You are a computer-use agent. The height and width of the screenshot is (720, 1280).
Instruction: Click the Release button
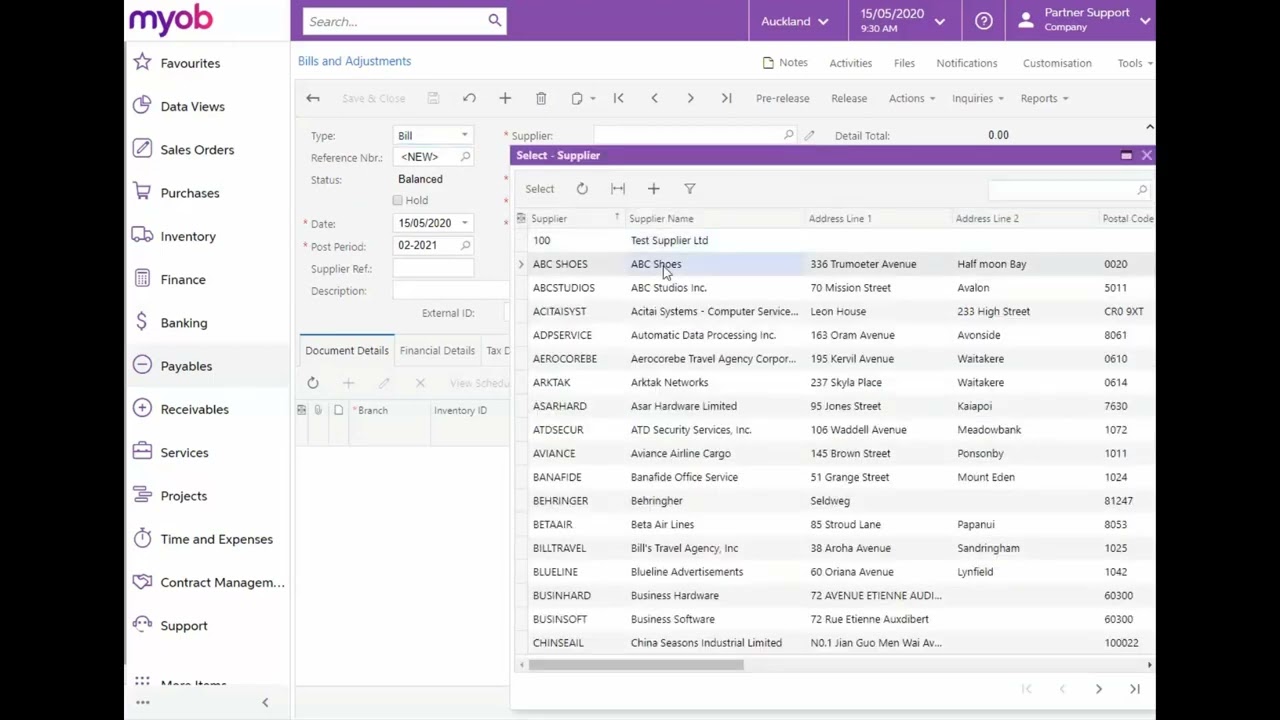pos(849,98)
